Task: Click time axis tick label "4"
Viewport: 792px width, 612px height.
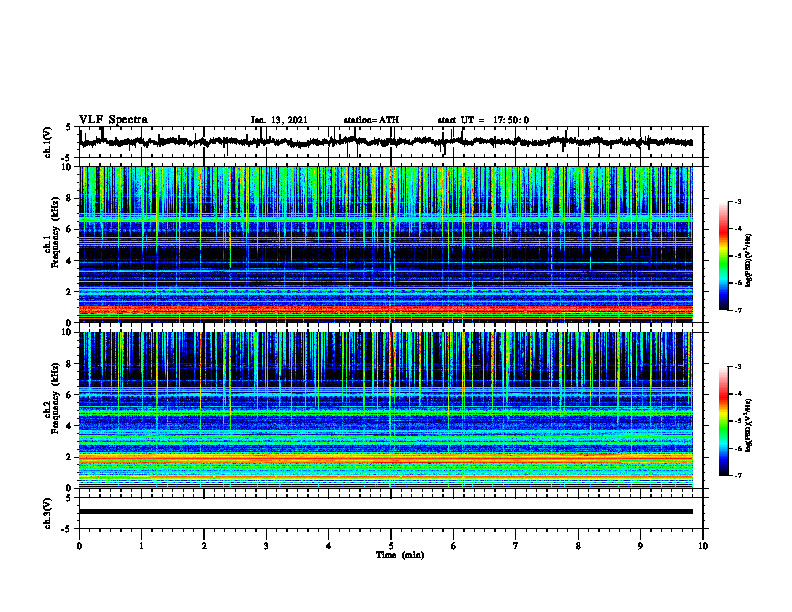Action: coord(329,546)
